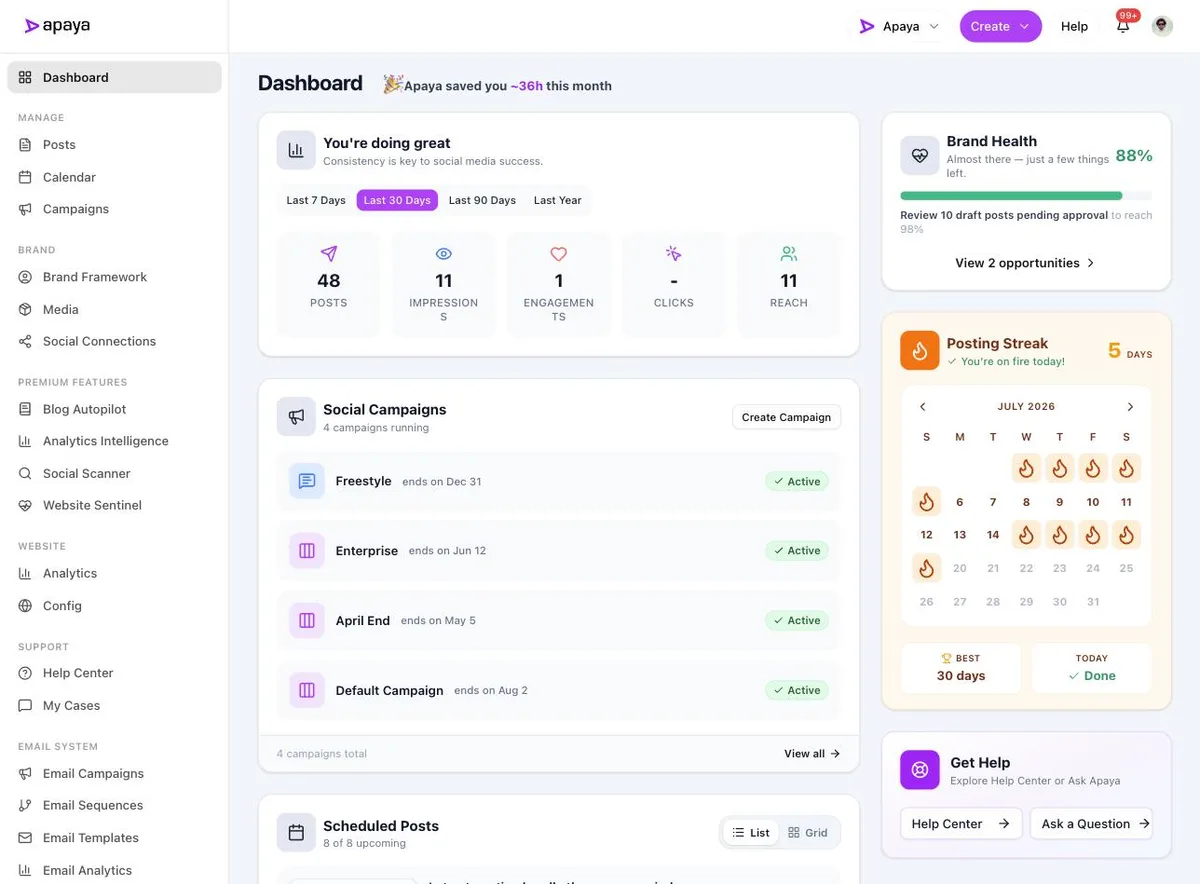The image size is (1200, 884).
Task: Open the Default Campaign row
Action: click(x=559, y=690)
